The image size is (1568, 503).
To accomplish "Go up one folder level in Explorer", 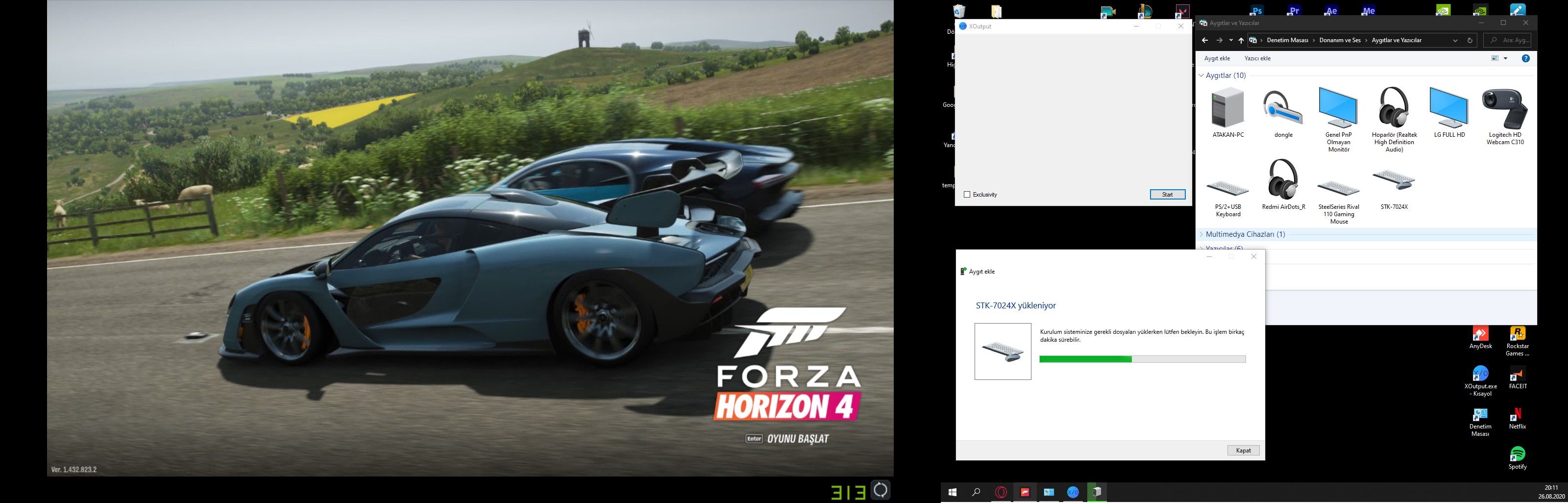I will click(1241, 40).
